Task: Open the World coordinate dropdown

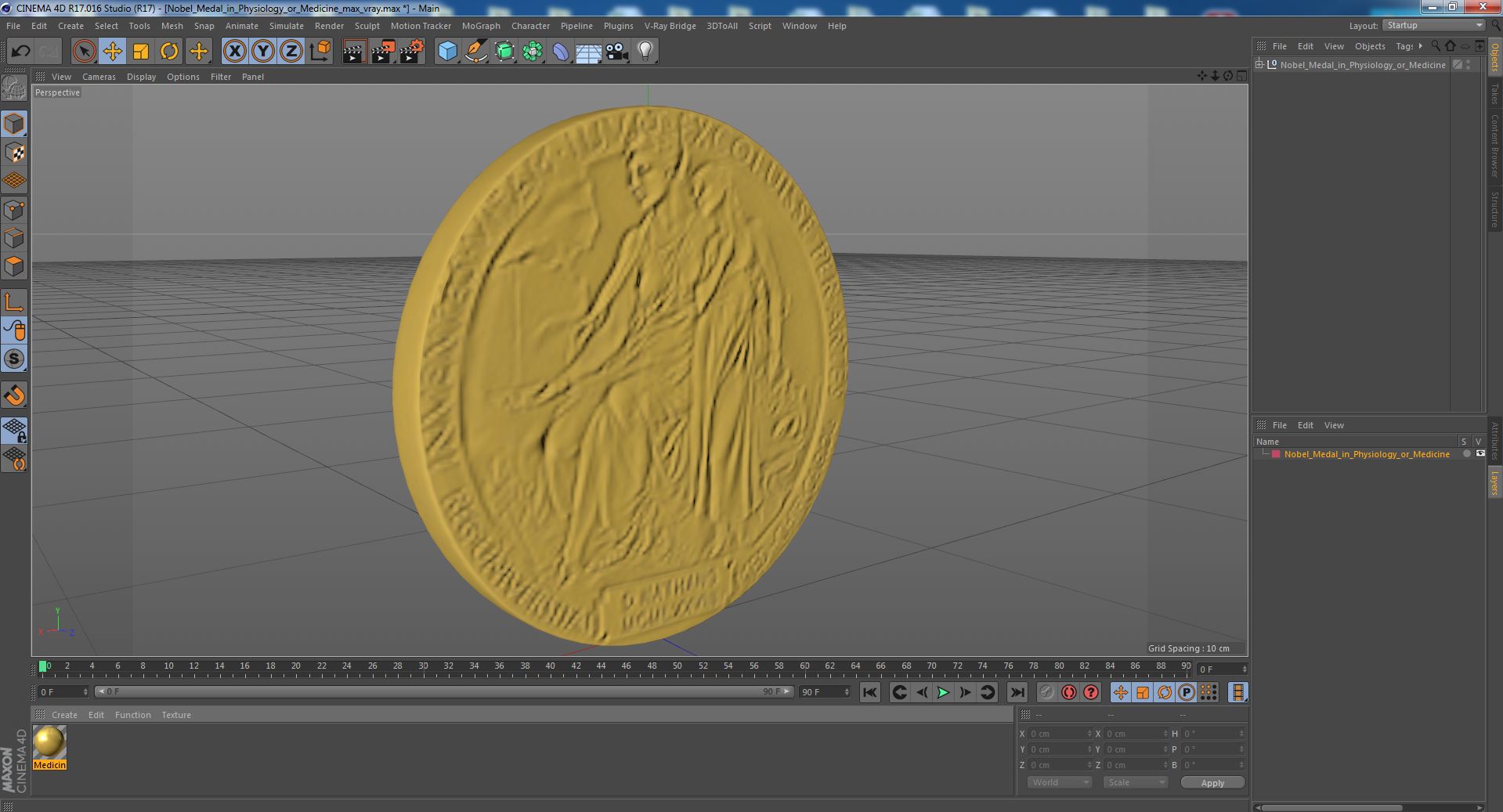Action: pos(1059,782)
